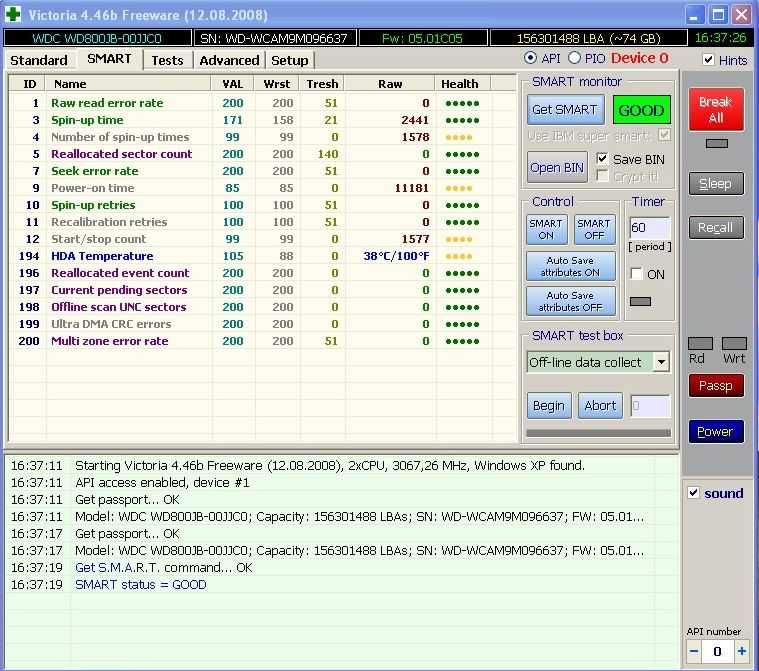759x671 pixels.
Task: Select the Current pending sectors row
Action: pyautogui.click(x=263, y=290)
